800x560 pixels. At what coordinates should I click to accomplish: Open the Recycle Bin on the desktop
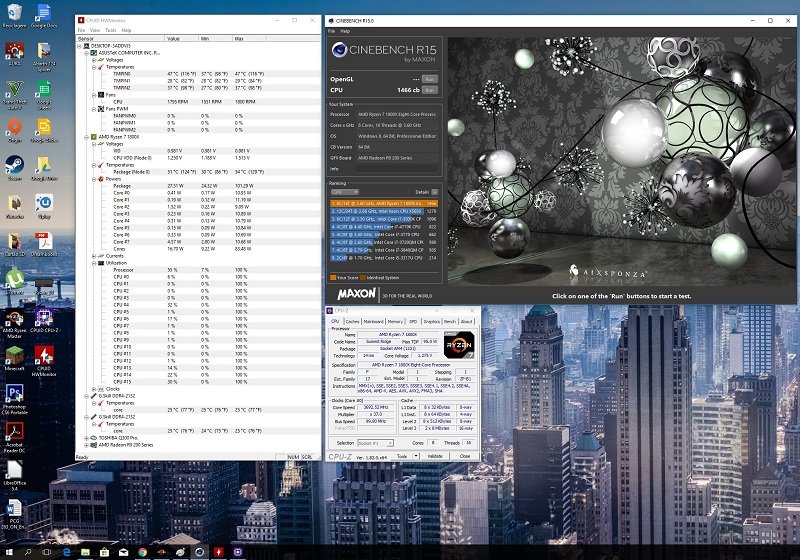point(14,14)
